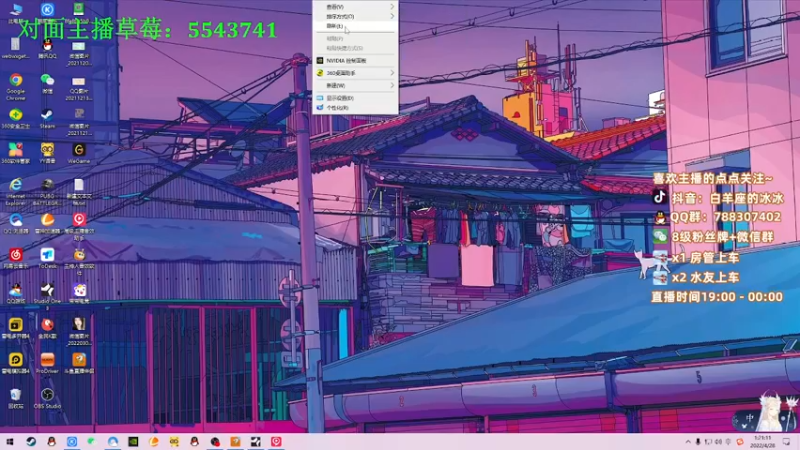Expand the 查看(V) submenu
The height and width of the screenshot is (450, 800).
pyautogui.click(x=355, y=7)
